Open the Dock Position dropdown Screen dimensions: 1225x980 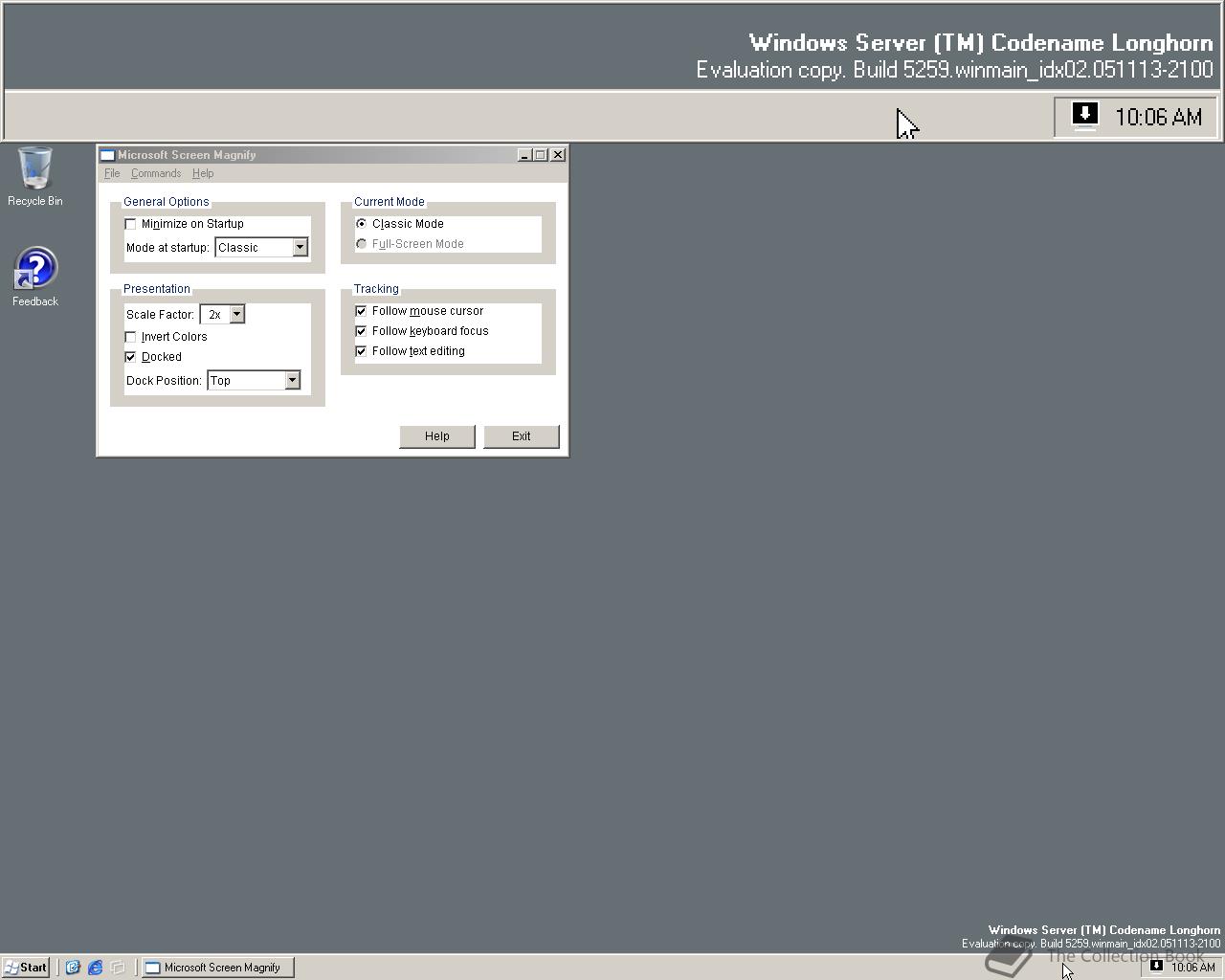click(x=292, y=381)
